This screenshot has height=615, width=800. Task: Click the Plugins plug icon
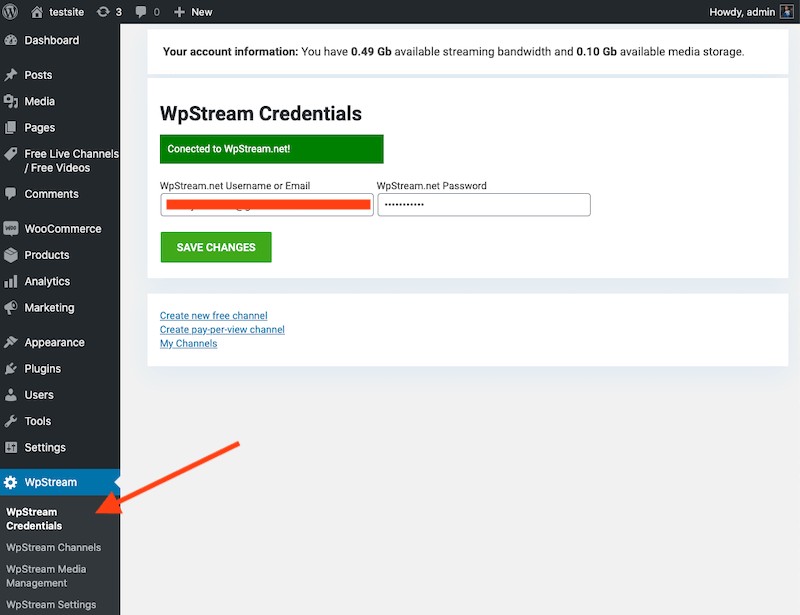pos(11,368)
